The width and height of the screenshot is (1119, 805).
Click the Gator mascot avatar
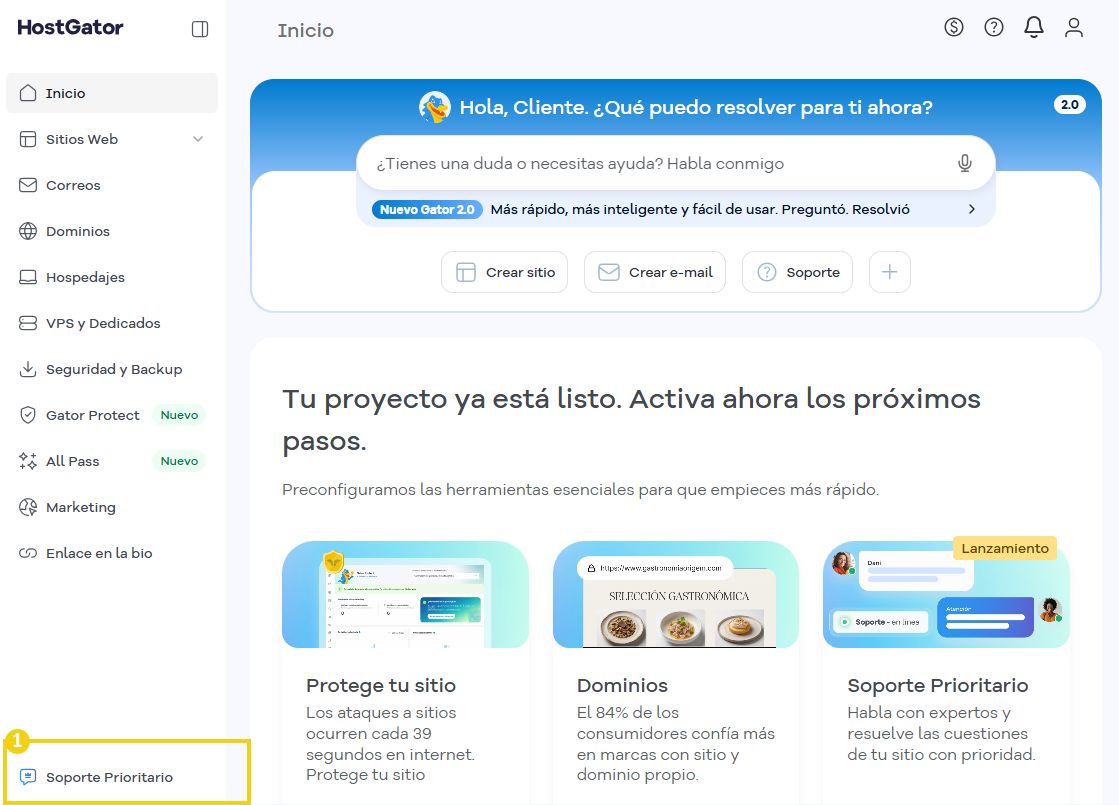[435, 107]
